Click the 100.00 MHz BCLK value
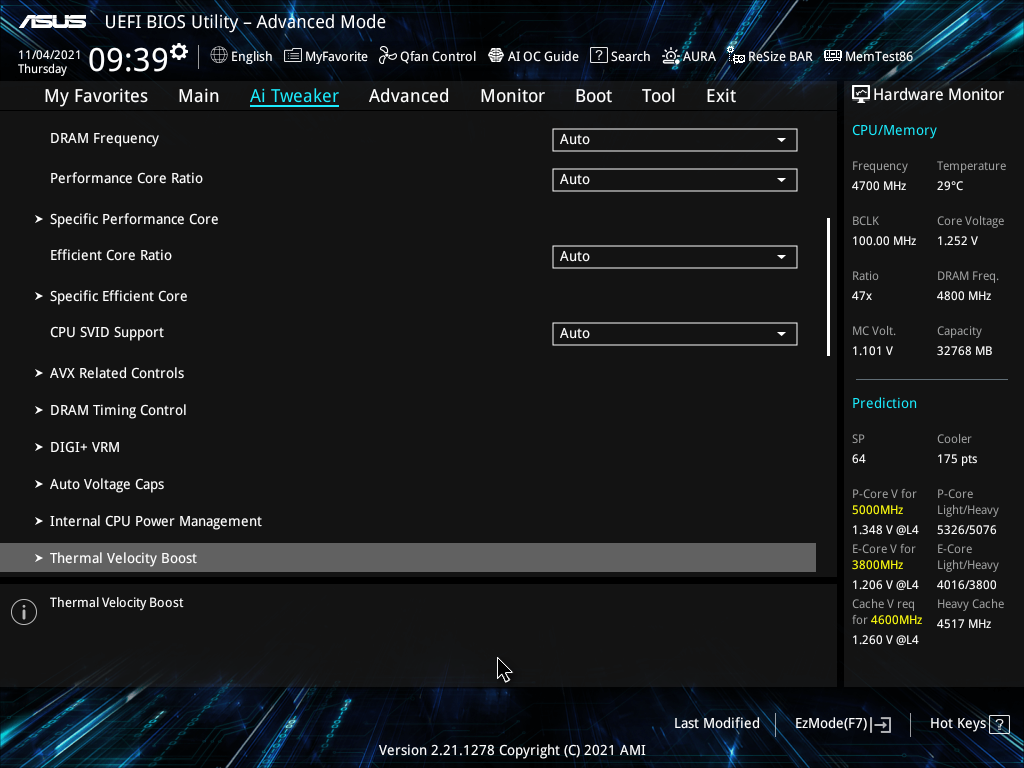This screenshot has width=1024, height=768. point(884,241)
